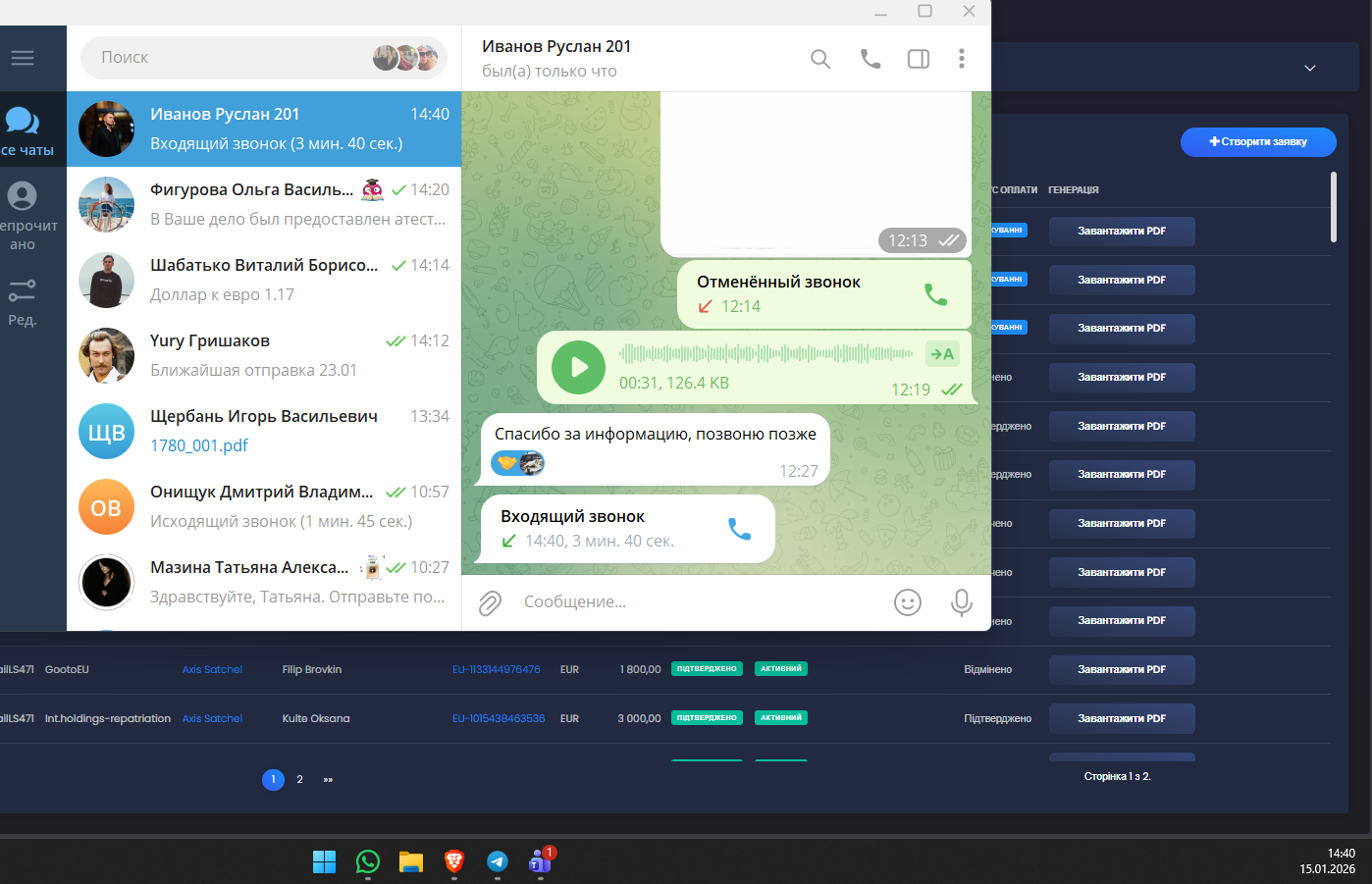Open the reactions on the Спасибо message

click(x=518, y=463)
